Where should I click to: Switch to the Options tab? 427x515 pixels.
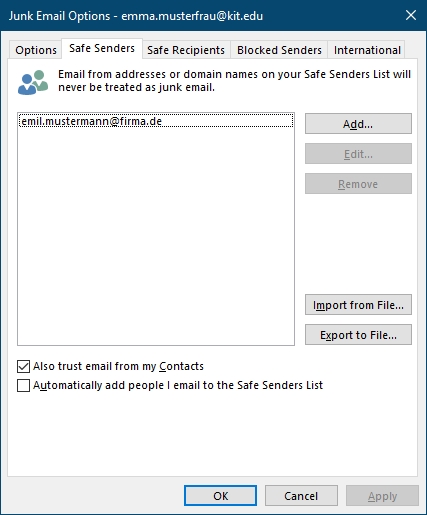click(36, 50)
